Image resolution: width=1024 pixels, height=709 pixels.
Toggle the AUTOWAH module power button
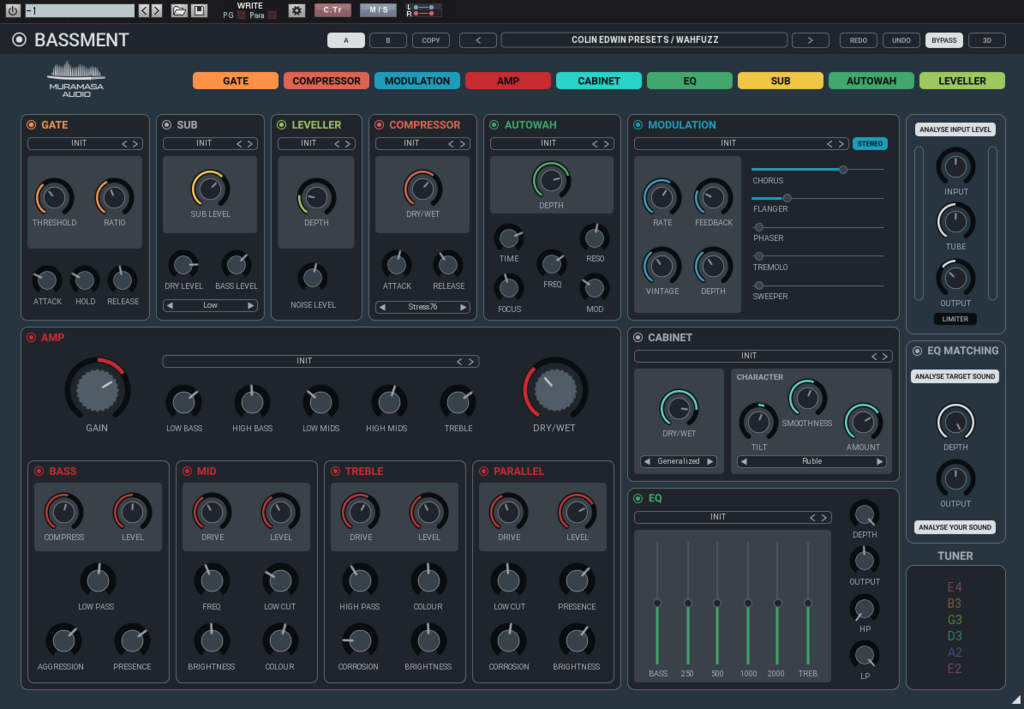coord(494,125)
